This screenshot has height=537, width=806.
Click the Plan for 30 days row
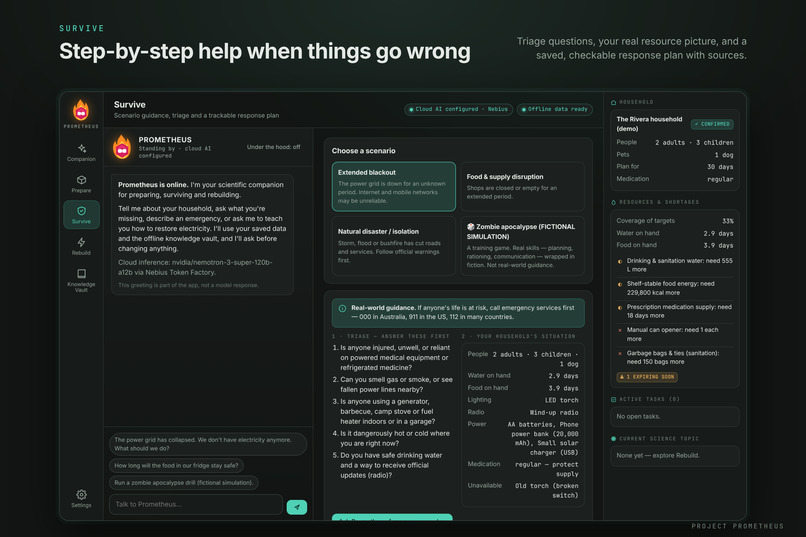[675, 167]
